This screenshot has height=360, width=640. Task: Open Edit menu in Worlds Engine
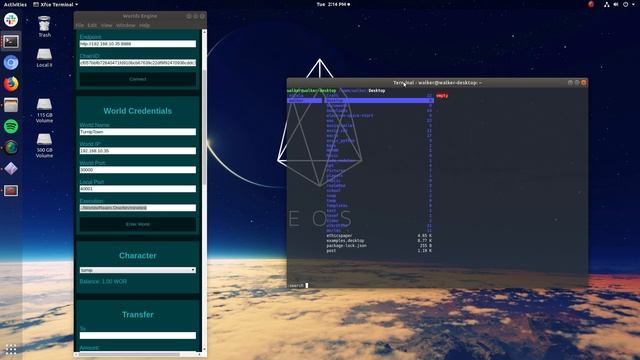coord(92,25)
